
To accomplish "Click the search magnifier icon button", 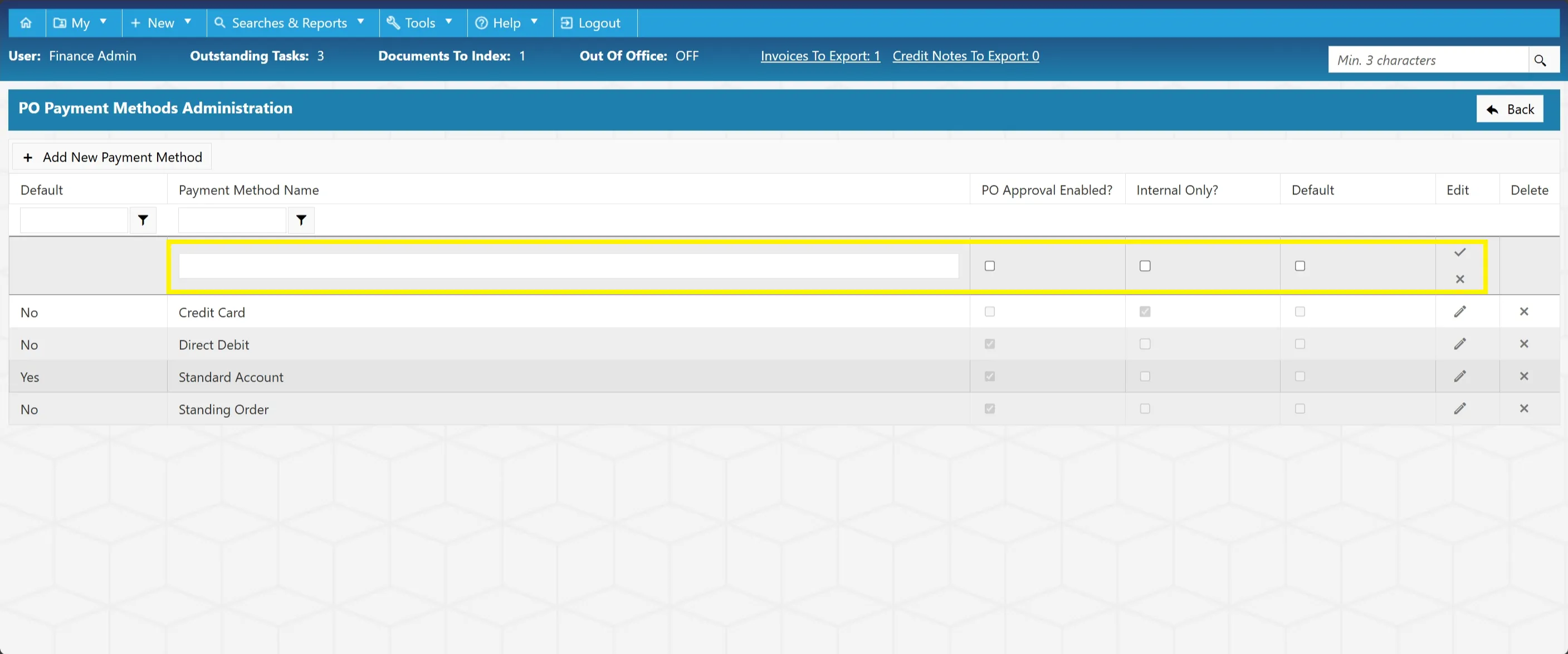I will pos(1540,60).
